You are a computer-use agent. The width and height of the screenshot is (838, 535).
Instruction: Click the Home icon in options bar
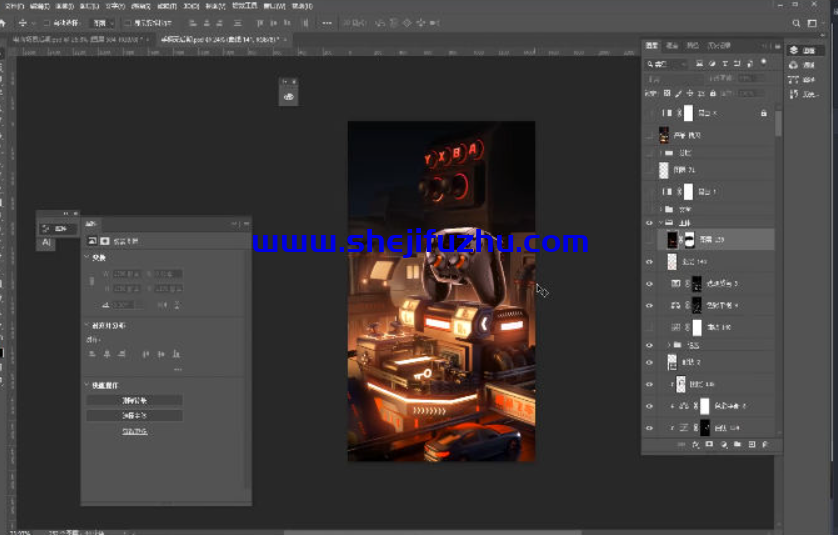click(x=3, y=23)
